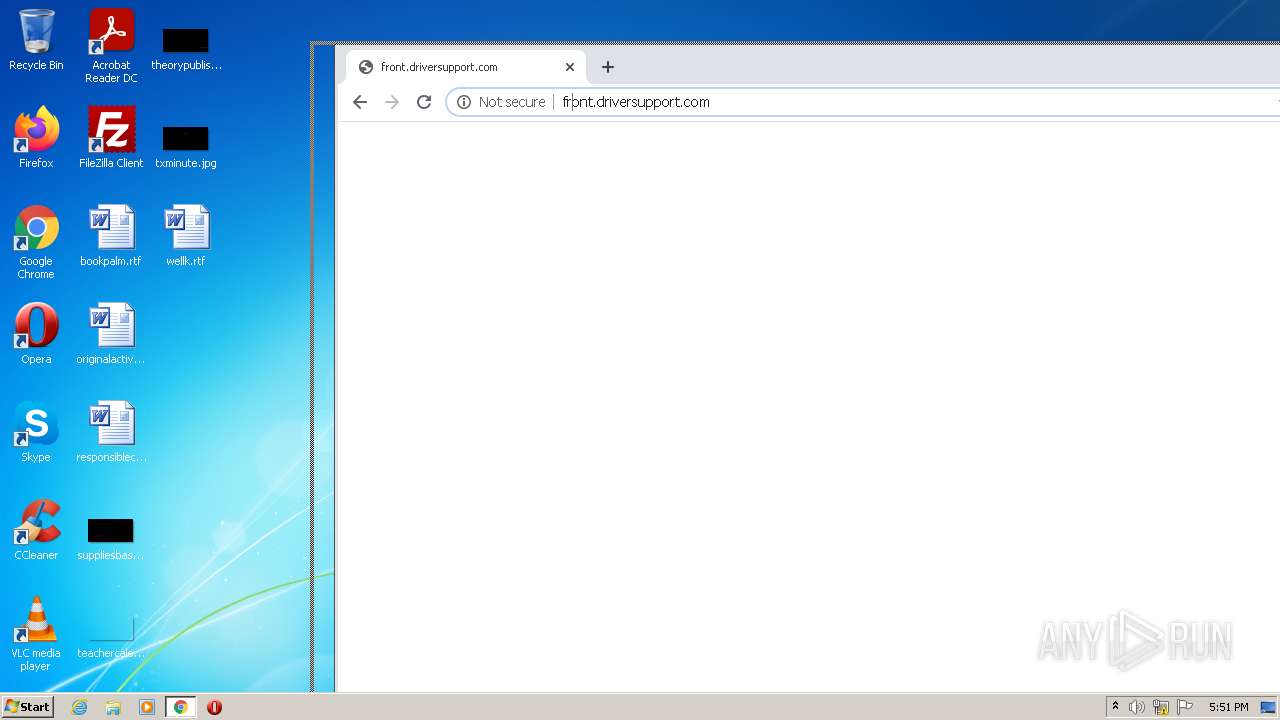Launch the Opera desktop shortcut
Screen dimensions: 1280x720
pos(36,334)
